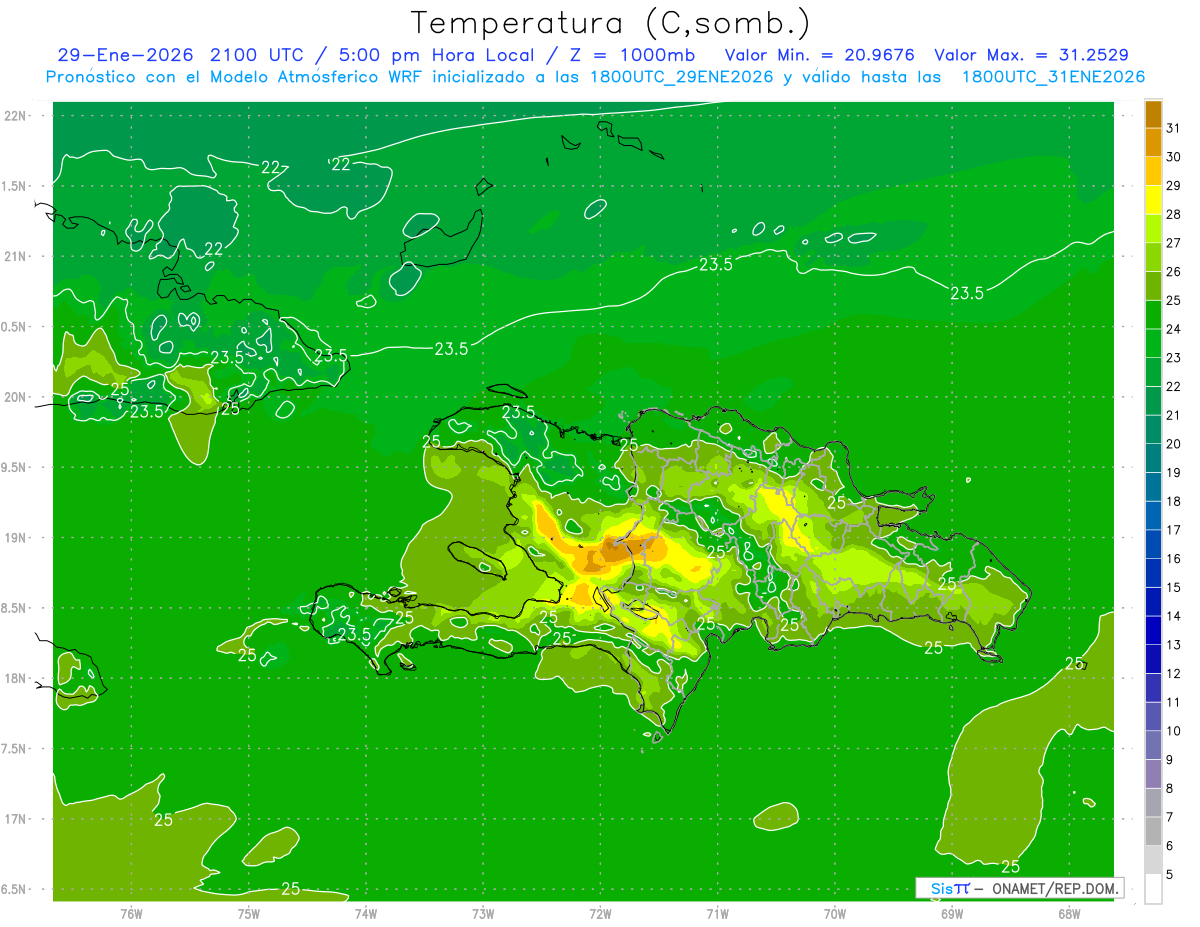The image size is (1200, 927).
Task: Click the '70W' longitude axis label
Action: (x=834, y=914)
